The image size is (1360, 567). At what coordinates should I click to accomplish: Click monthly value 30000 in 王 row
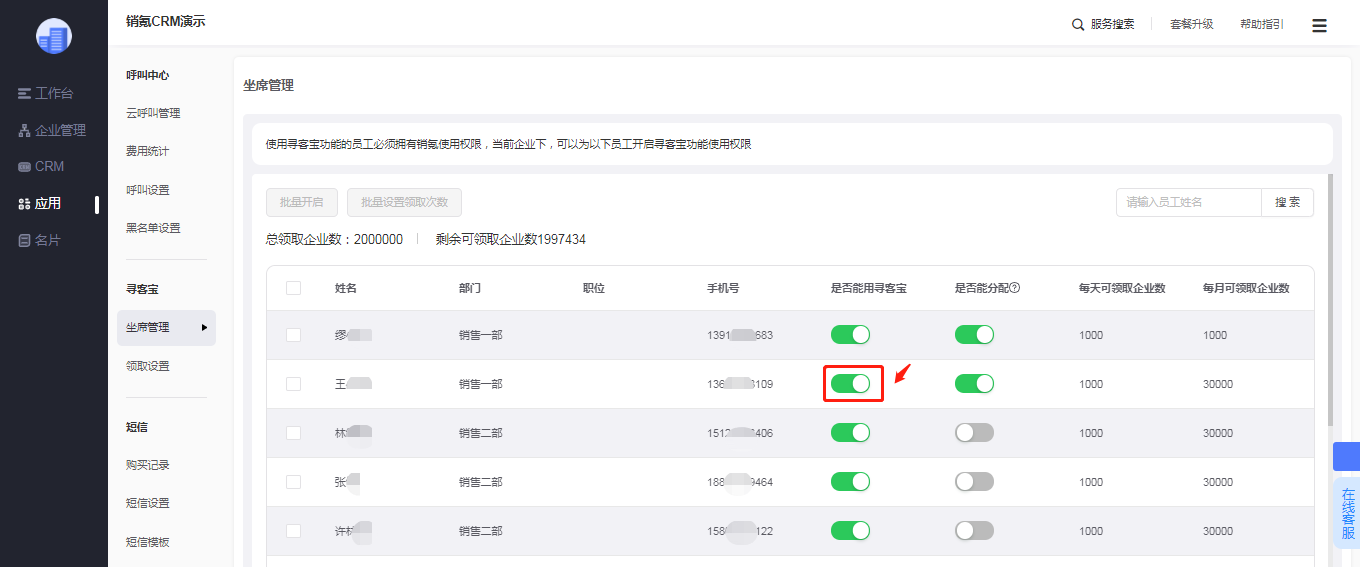(x=1218, y=384)
